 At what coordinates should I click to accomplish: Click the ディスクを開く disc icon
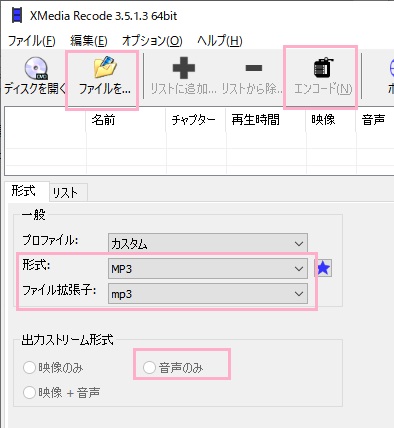coord(36,68)
